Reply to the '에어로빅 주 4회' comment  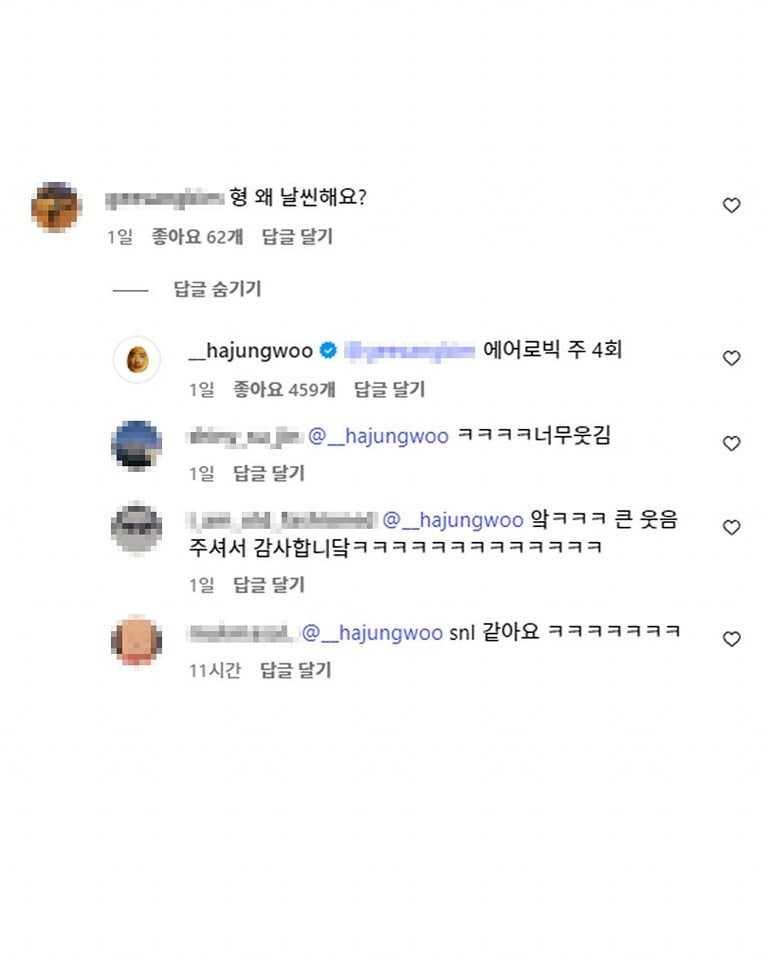coord(390,389)
